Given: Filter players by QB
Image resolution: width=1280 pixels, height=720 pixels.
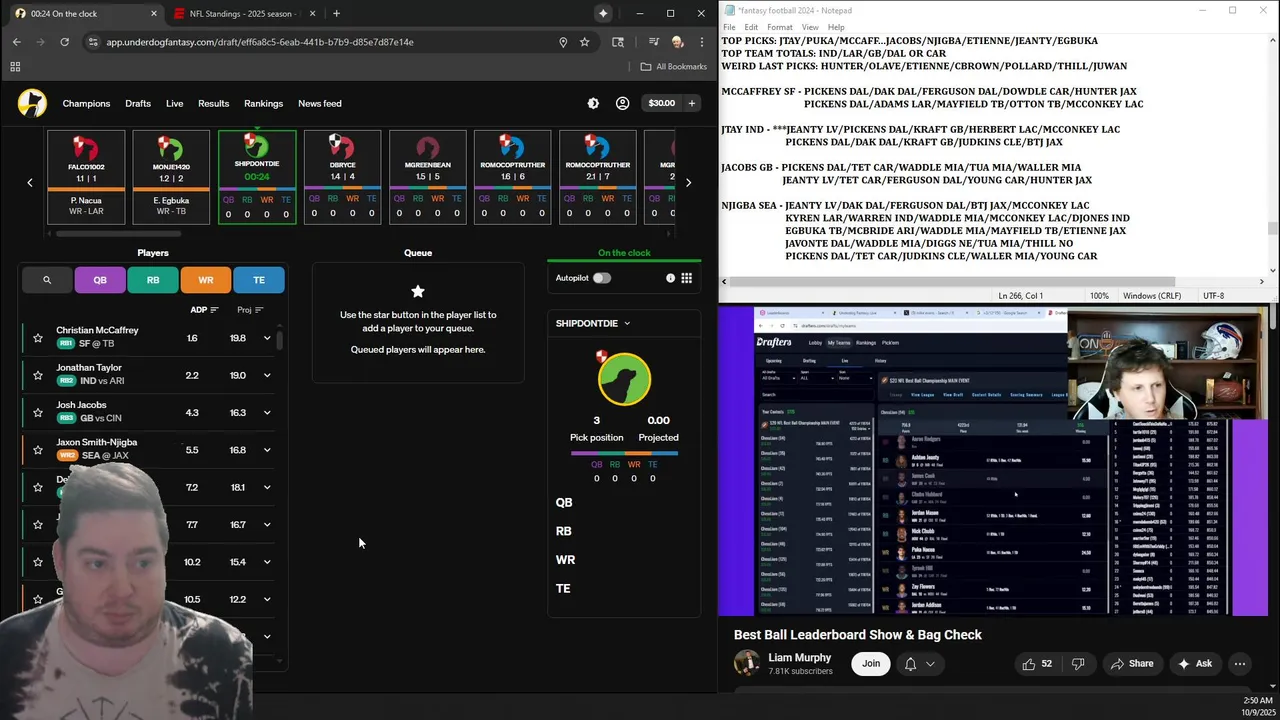Looking at the screenshot, I should coord(100,280).
